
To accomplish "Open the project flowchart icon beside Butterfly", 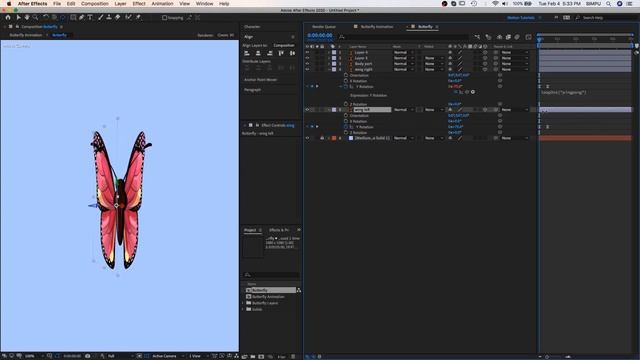I will click(x=298, y=290).
